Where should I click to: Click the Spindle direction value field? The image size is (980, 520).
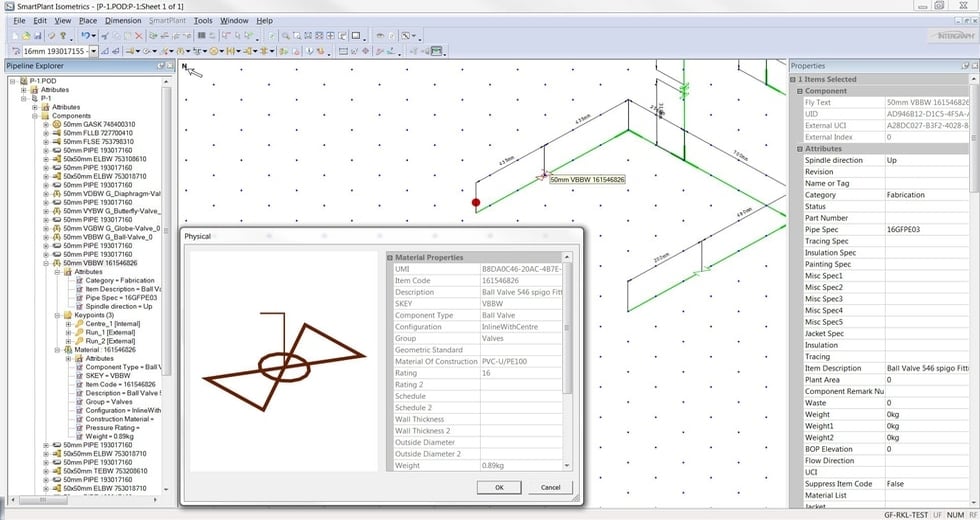pos(925,160)
